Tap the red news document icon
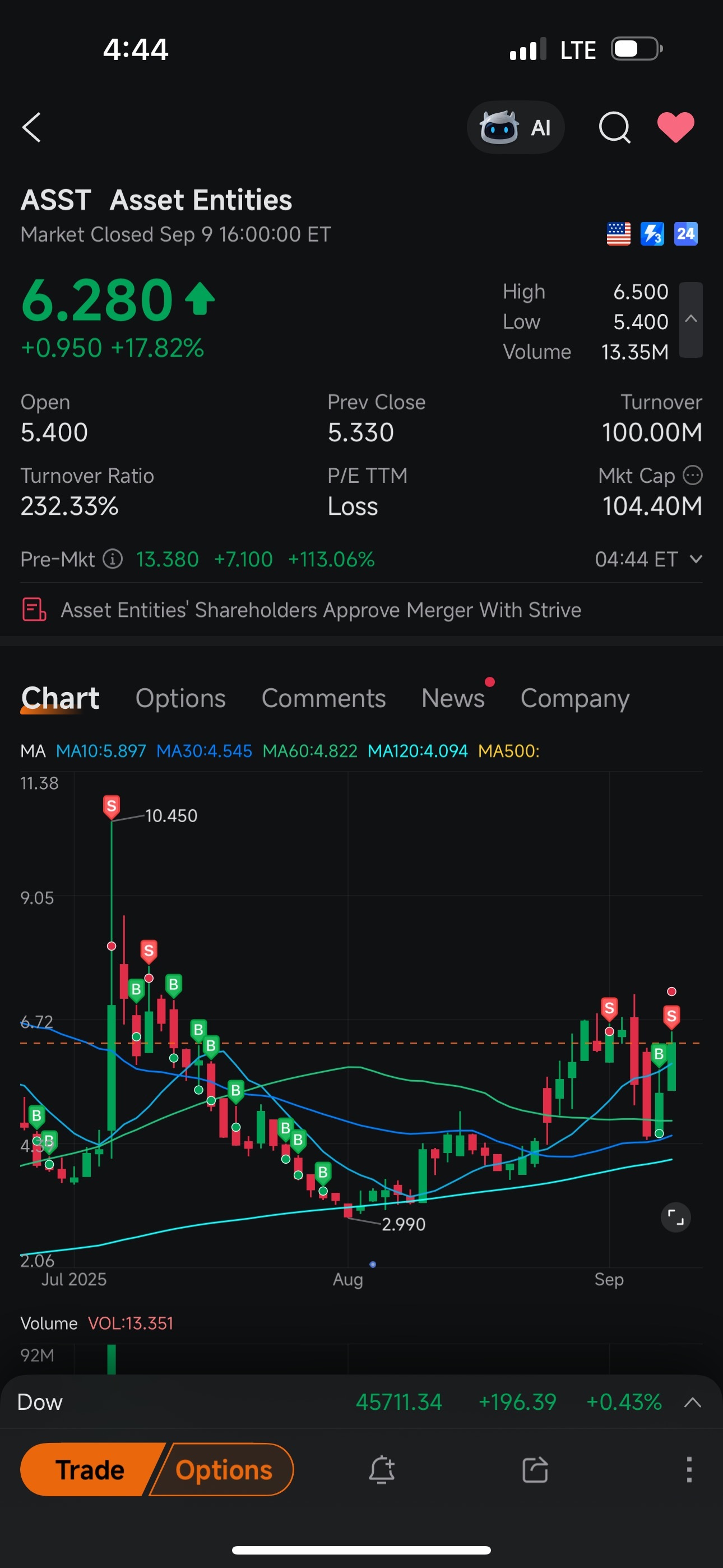The width and height of the screenshot is (723, 1568). click(34, 609)
